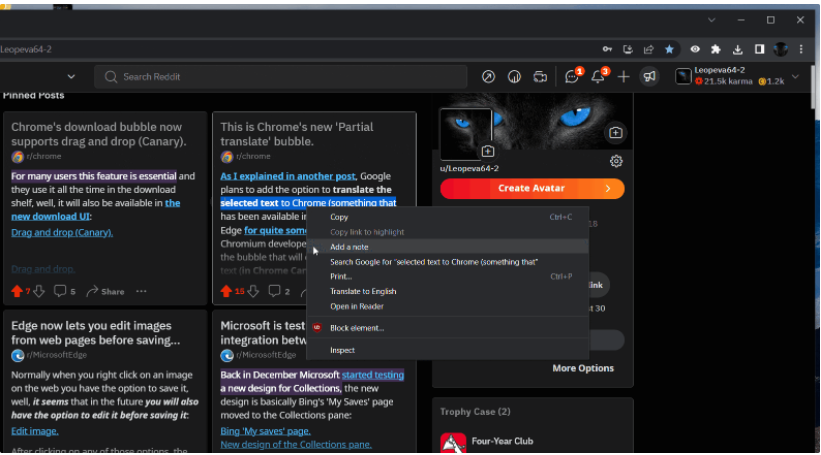Share the download bubble post
The width and height of the screenshot is (821, 455).
coord(105,291)
